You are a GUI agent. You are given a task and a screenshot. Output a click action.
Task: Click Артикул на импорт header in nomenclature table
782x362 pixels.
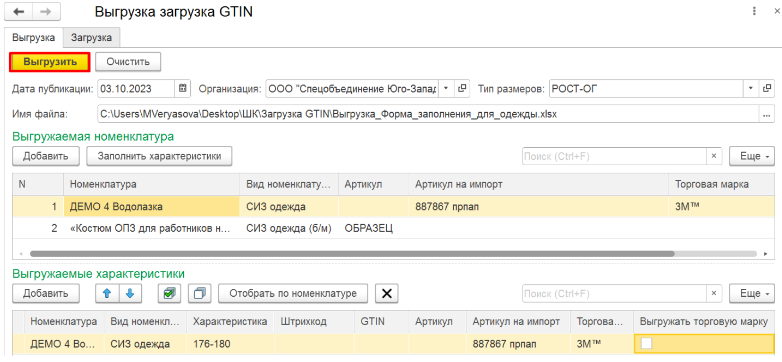click(539, 184)
